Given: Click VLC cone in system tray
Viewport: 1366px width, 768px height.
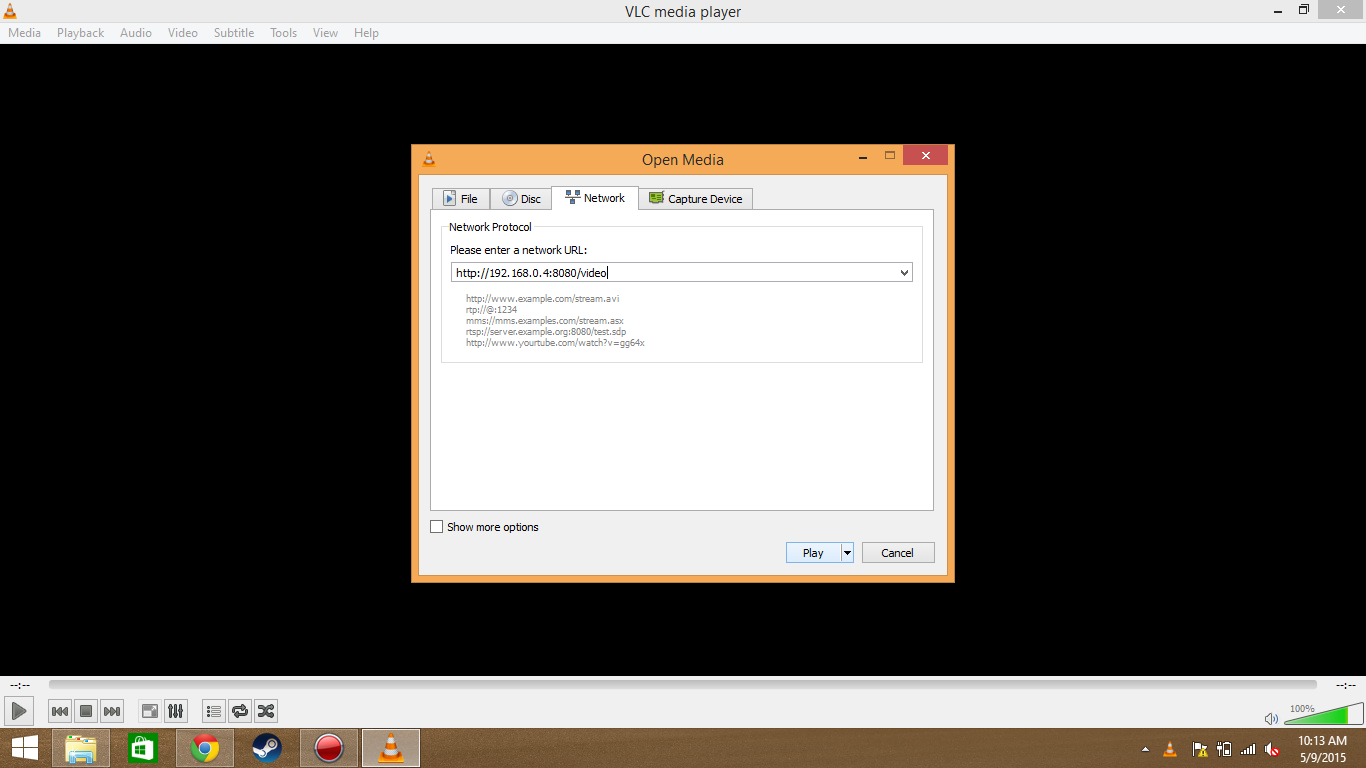Looking at the screenshot, I should tap(1170, 749).
